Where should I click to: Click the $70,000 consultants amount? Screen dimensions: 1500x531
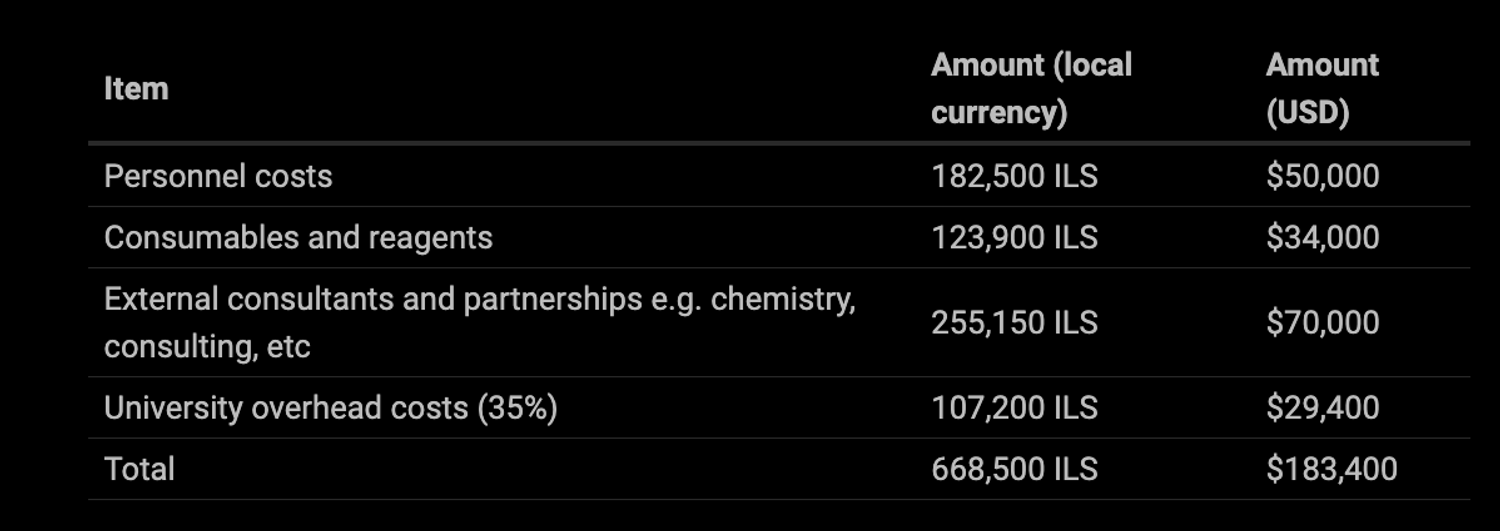pos(1322,322)
